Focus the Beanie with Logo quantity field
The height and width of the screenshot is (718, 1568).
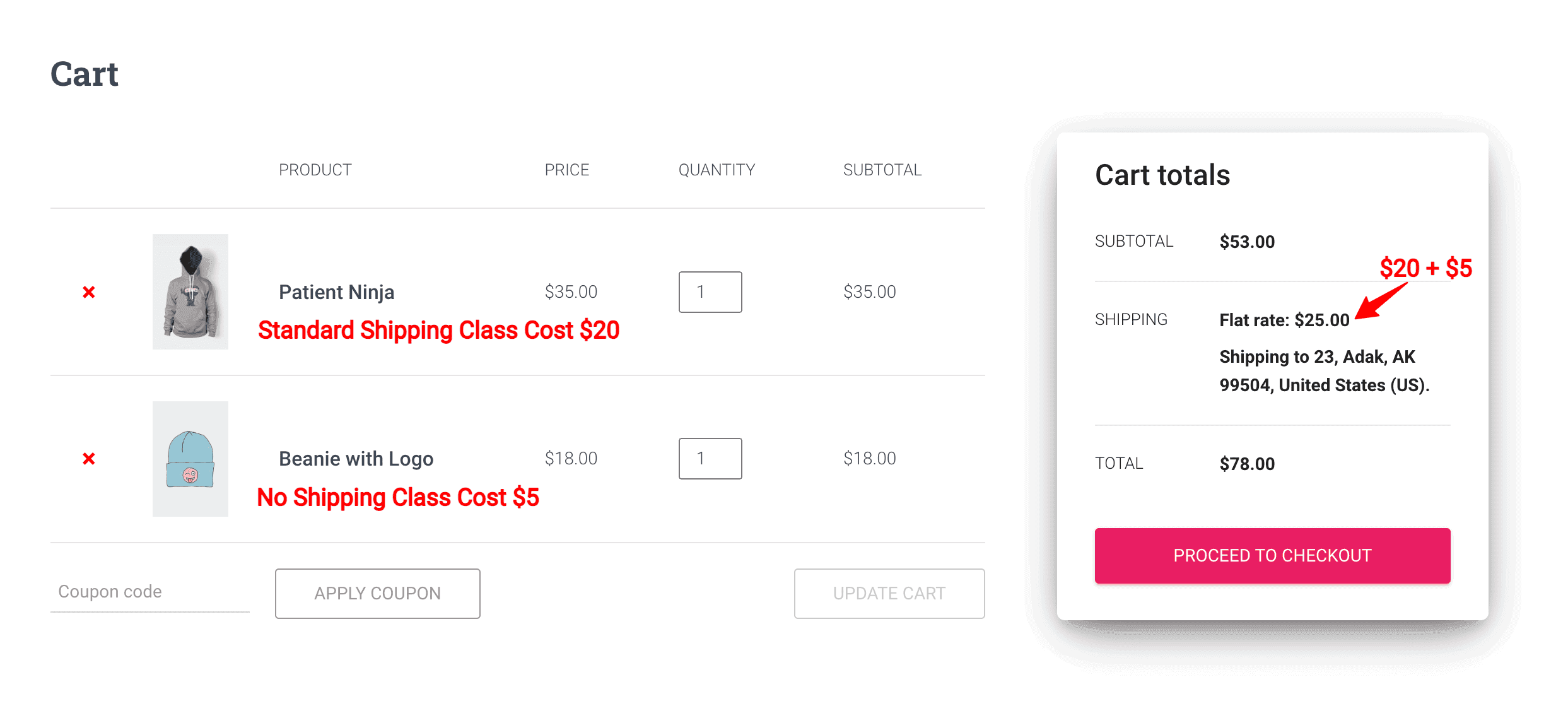click(x=710, y=459)
